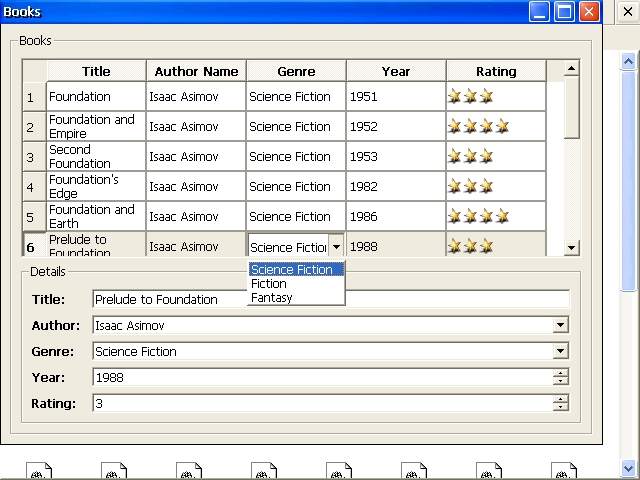This screenshot has height=480, width=640.
Task: Pick Science Fiction option in open dropdown
Action: click(x=296, y=270)
